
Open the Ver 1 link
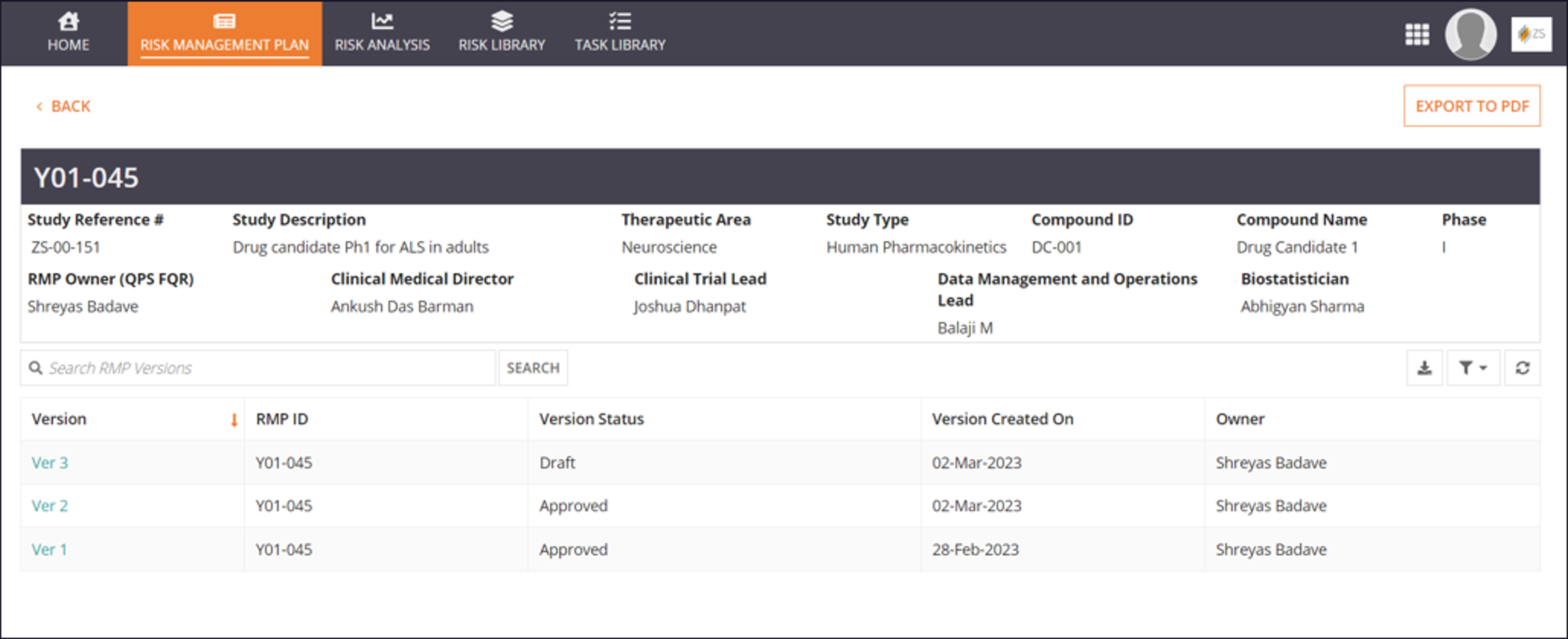point(49,550)
